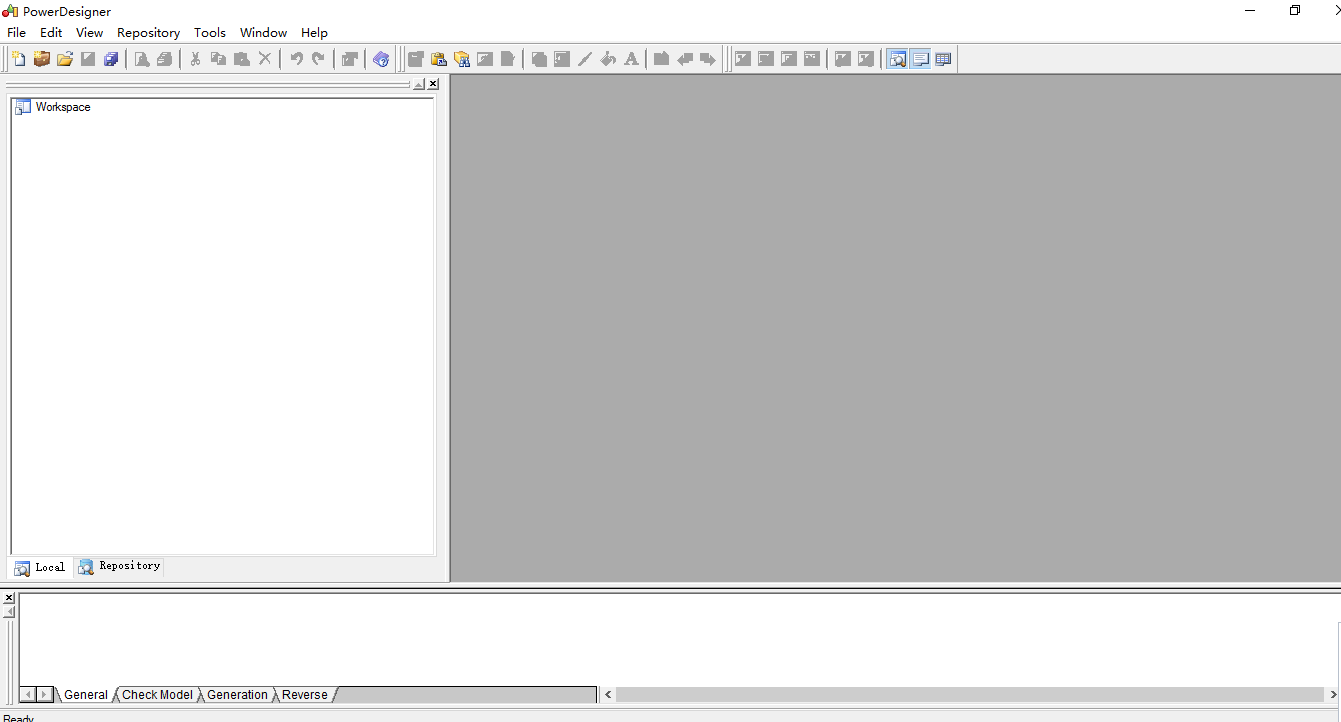The height and width of the screenshot is (722, 1341).
Task: Click the output horizontal scrollbar left arrow
Action: 607,694
